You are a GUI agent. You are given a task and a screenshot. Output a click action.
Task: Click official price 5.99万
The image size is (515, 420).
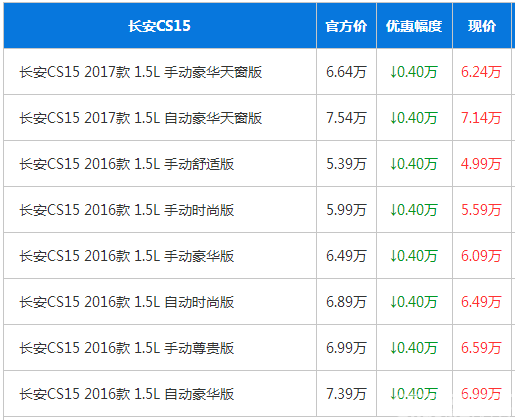(x=346, y=210)
